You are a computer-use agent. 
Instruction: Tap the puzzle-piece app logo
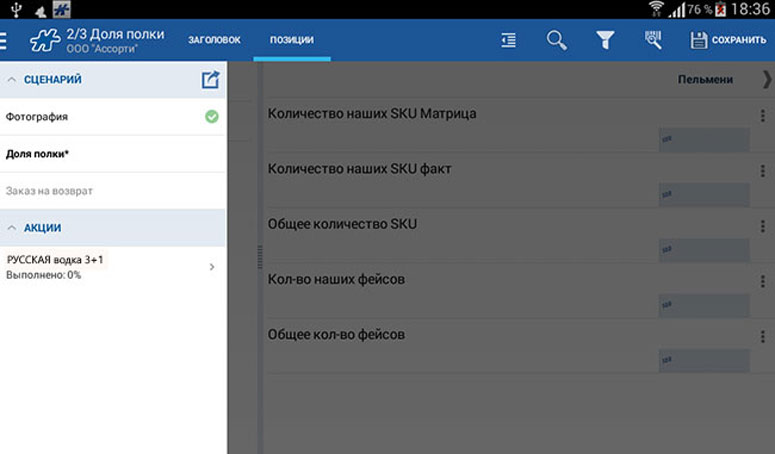point(45,40)
